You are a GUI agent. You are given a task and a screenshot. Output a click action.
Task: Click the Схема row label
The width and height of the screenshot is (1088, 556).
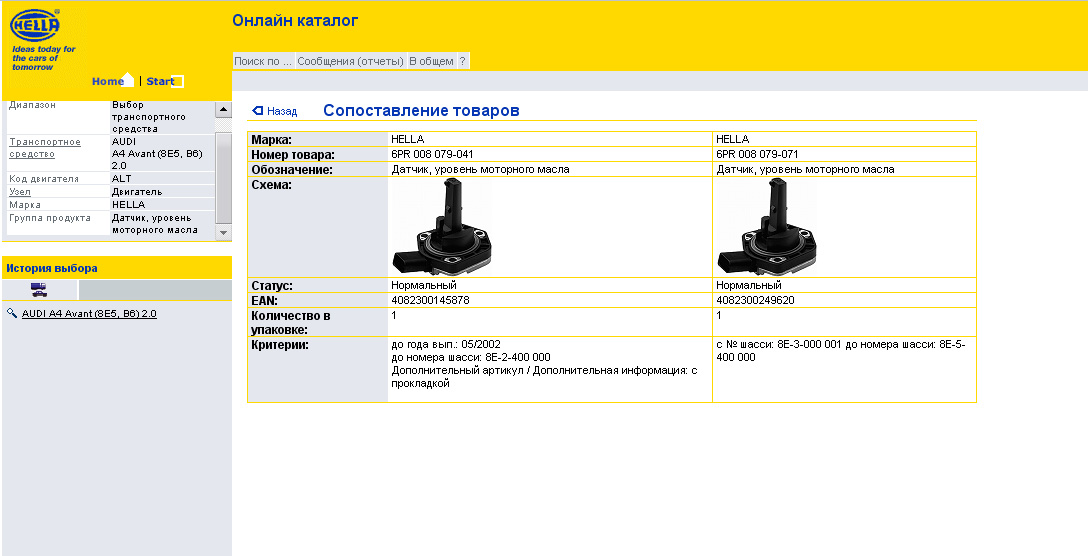coord(271,185)
